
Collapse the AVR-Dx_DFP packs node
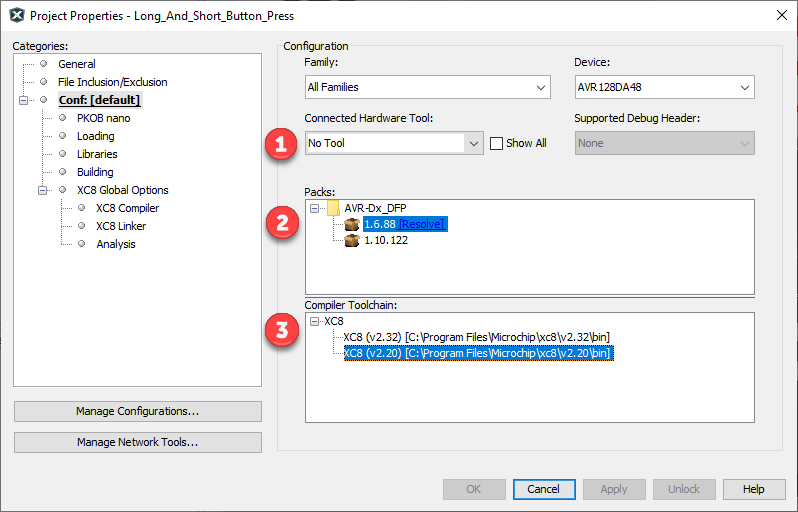tap(315, 208)
